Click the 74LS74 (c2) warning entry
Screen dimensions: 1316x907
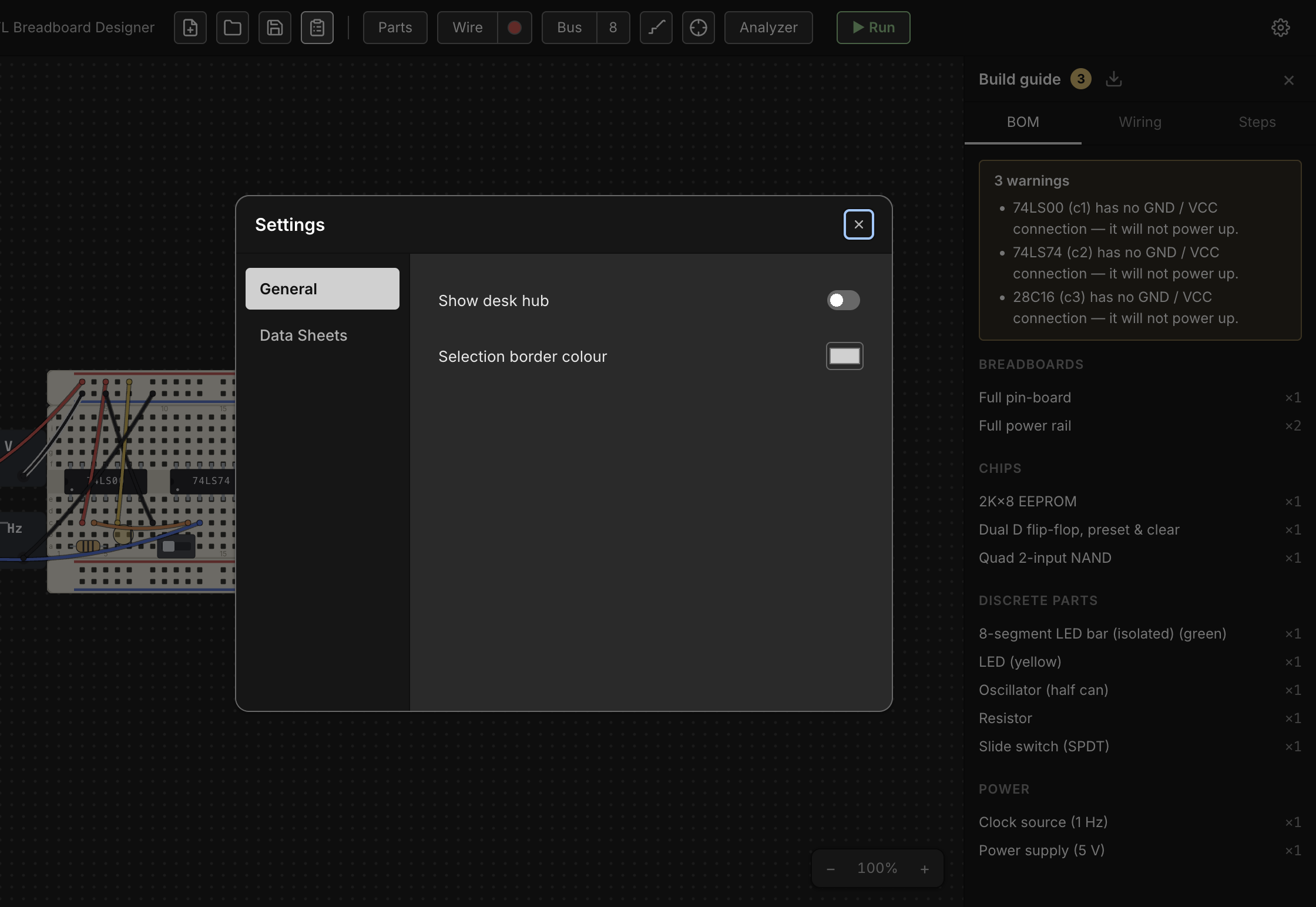(1125, 263)
